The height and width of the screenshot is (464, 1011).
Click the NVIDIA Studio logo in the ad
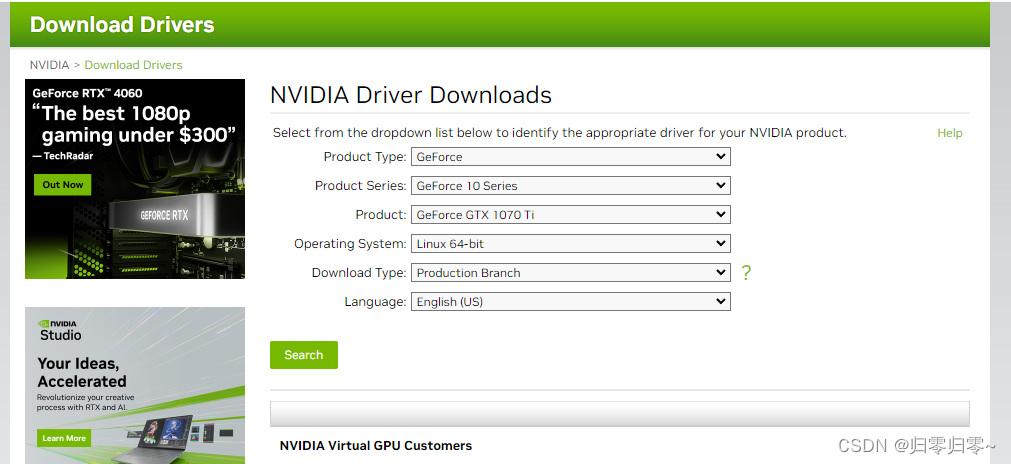(59, 330)
